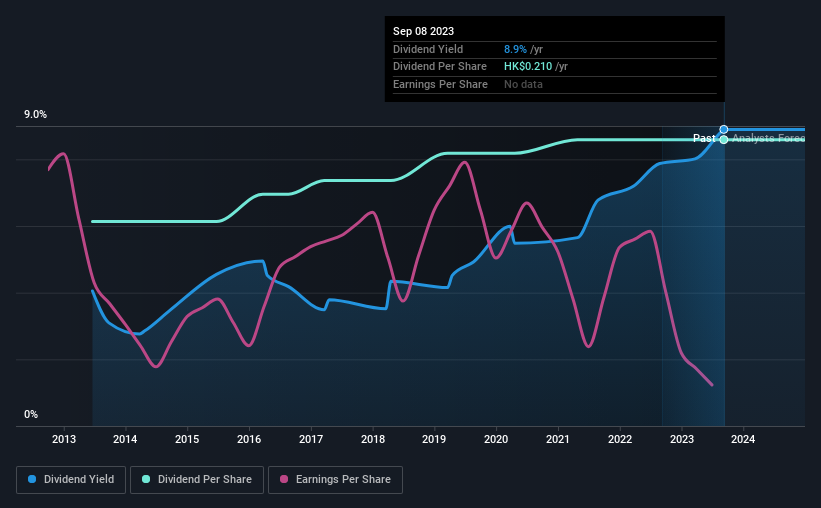The height and width of the screenshot is (508, 821).
Task: Click the 2021 x-axis year label
Action: [558, 439]
